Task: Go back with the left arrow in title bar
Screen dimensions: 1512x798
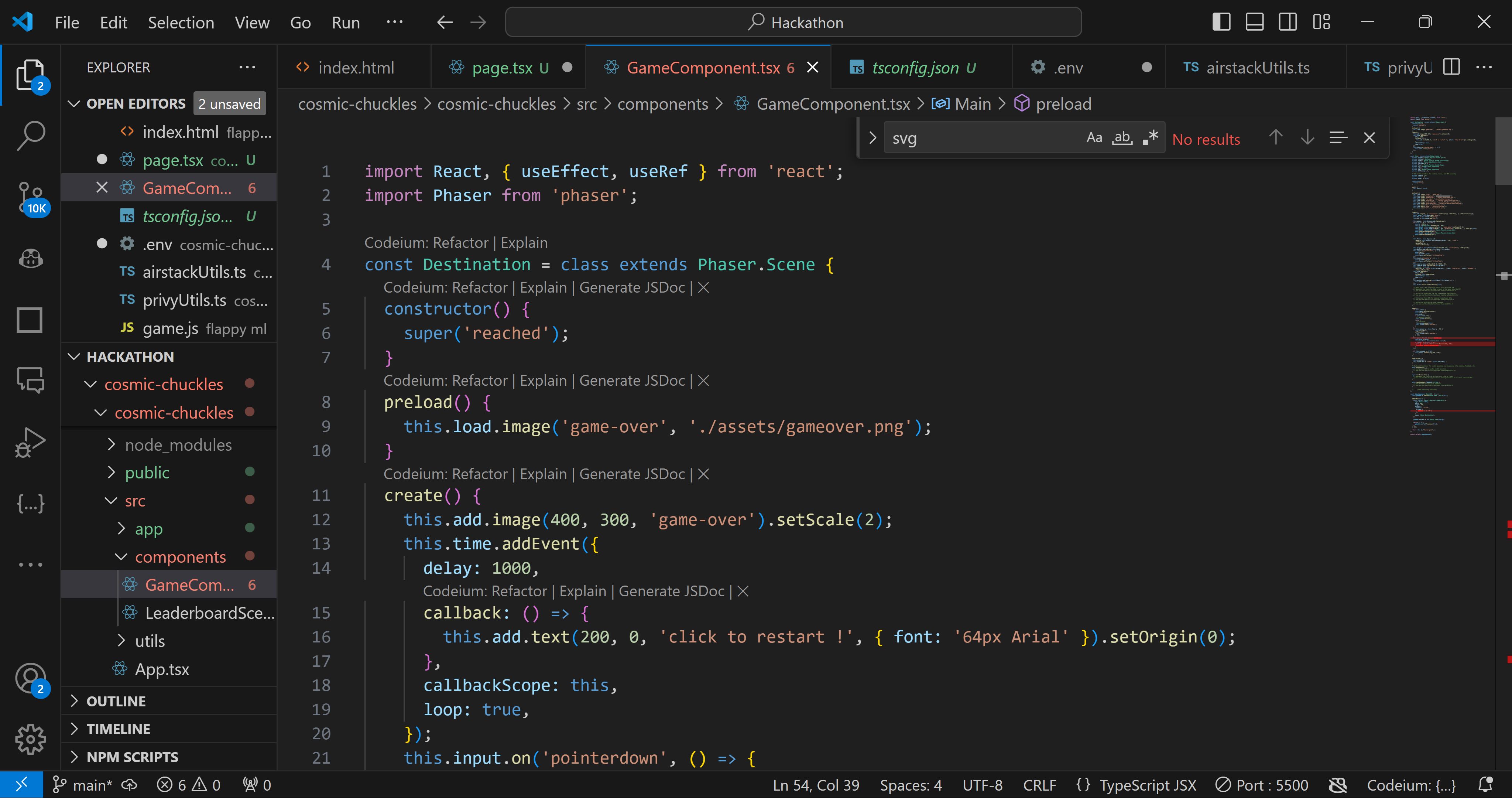Action: 445,22
